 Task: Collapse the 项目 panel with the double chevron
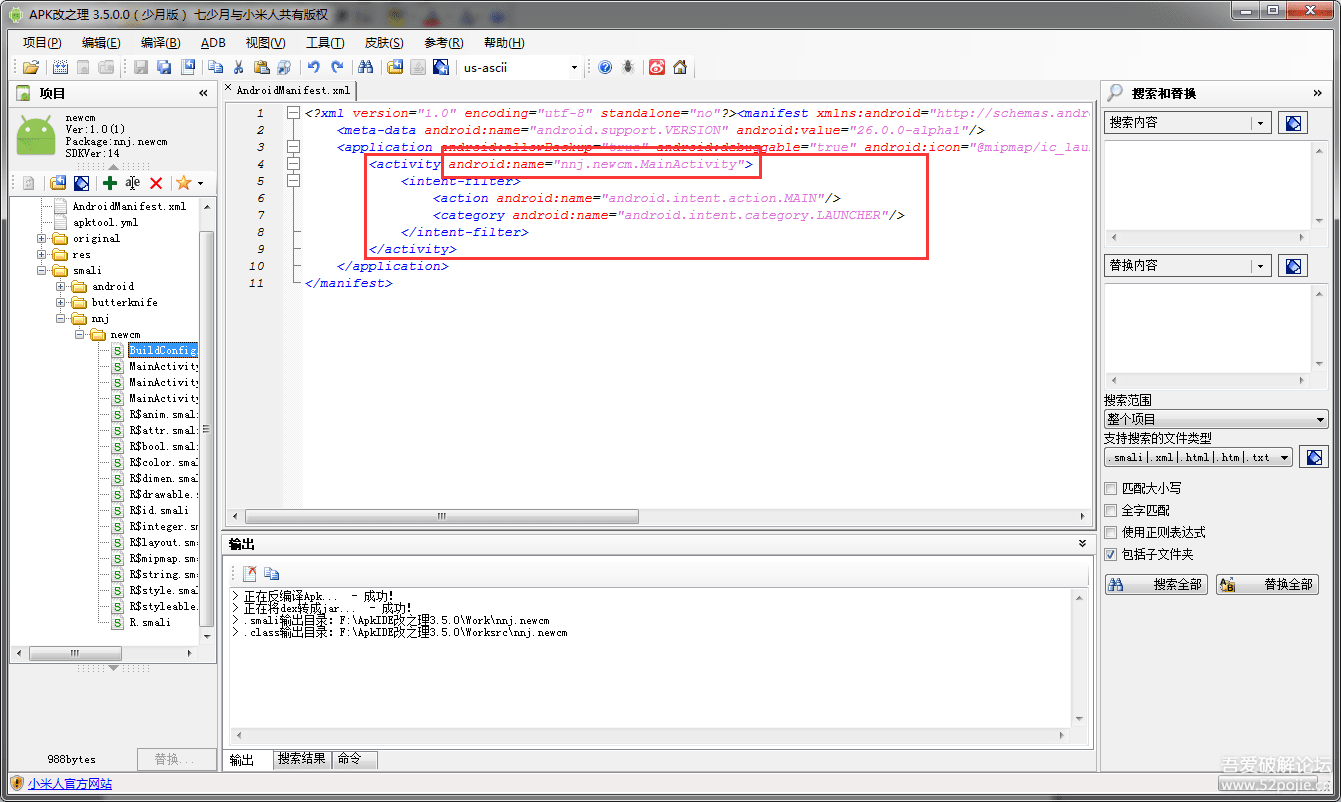tap(204, 93)
